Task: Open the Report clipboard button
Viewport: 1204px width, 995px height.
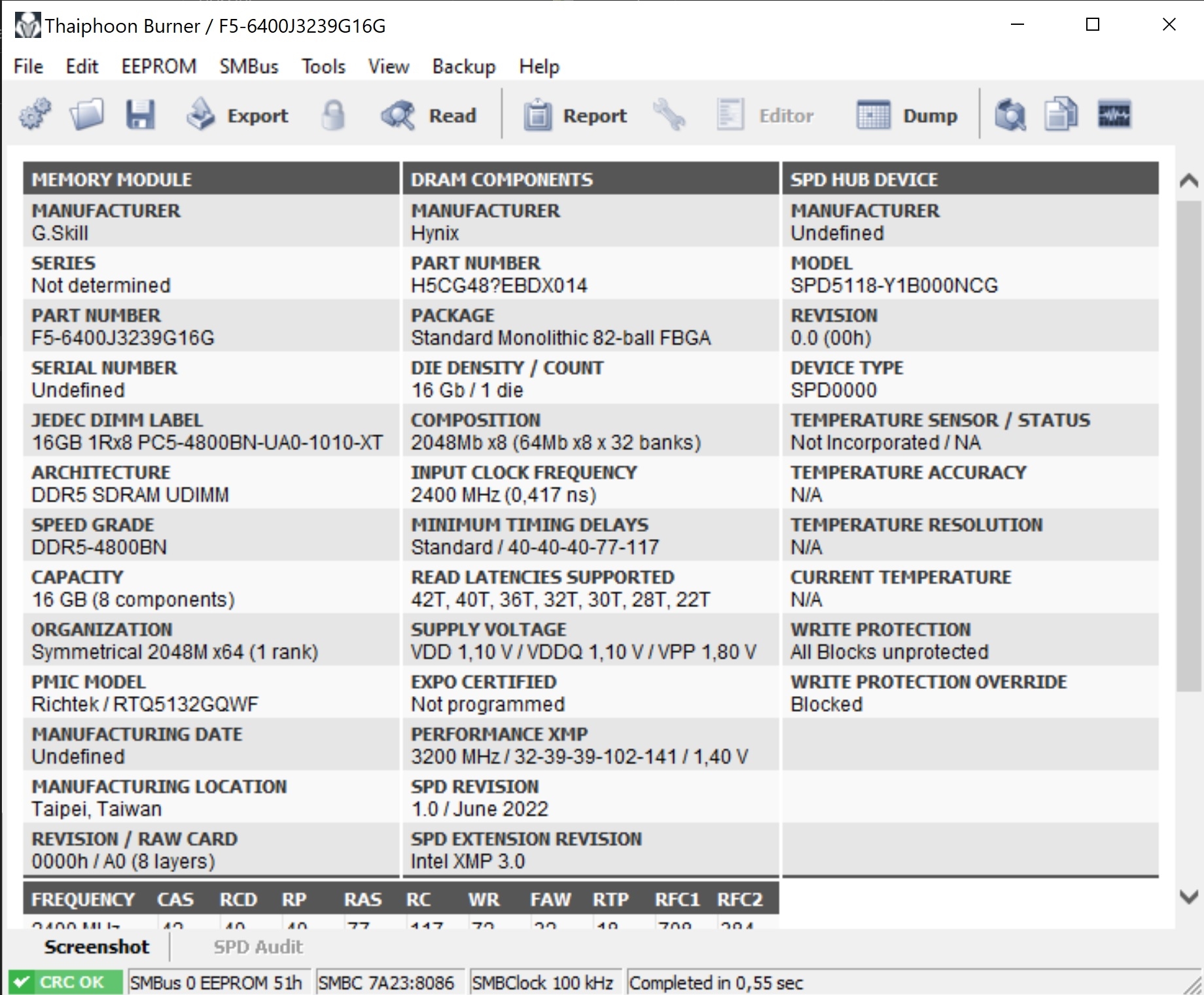Action: point(575,115)
